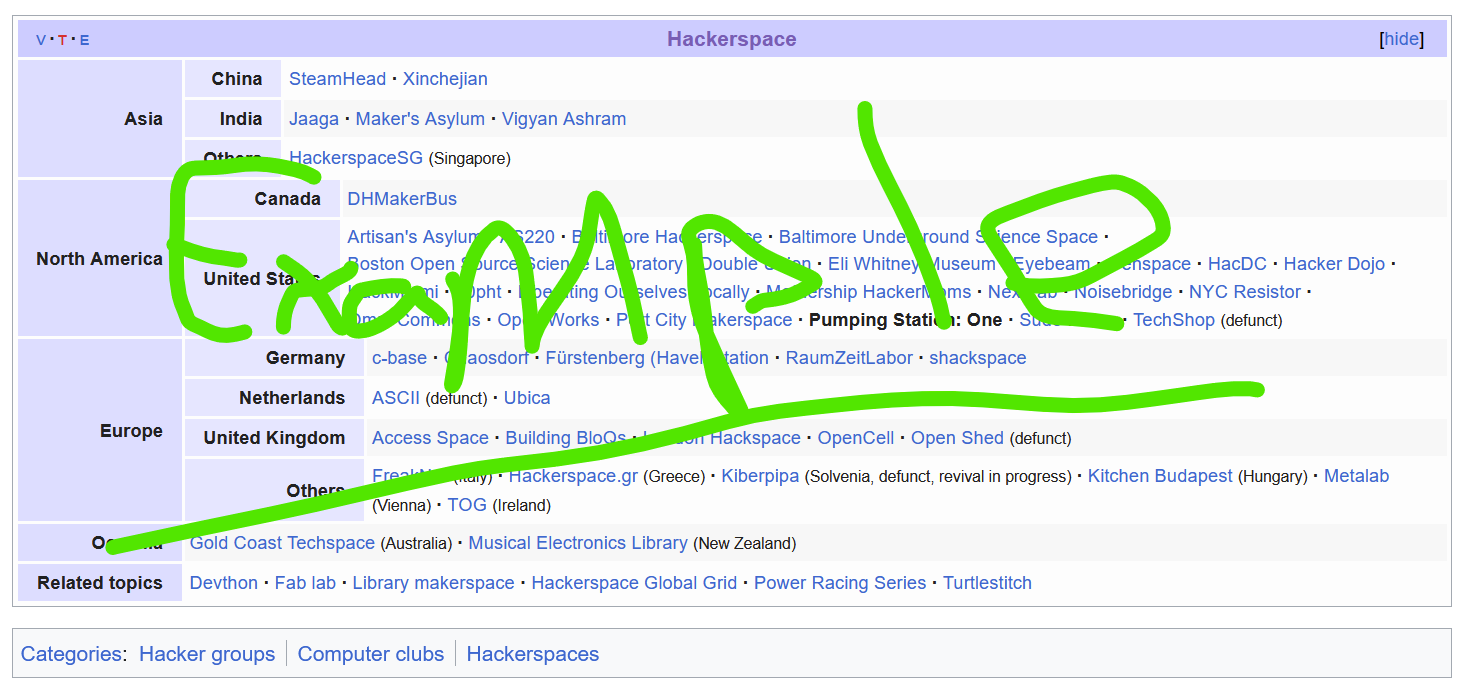
Task: Open the HackerspaceSG link
Action: [x=355, y=158]
